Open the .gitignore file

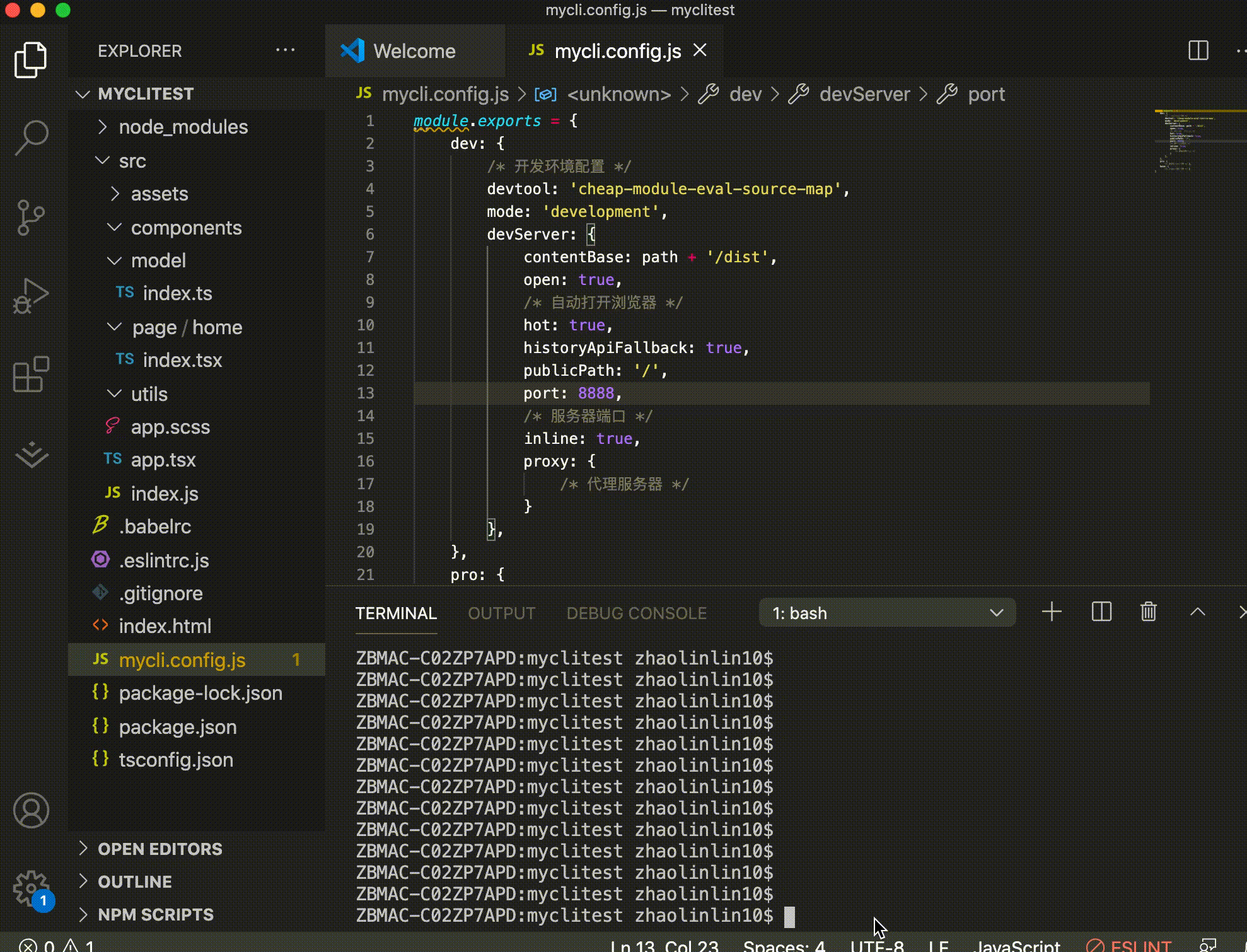click(x=196, y=593)
